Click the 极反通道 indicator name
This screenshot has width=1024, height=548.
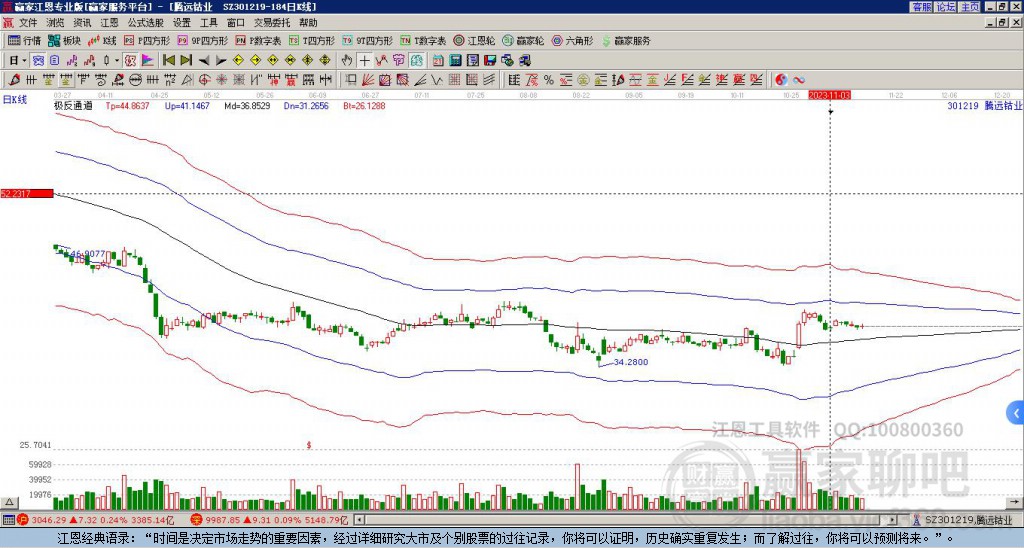click(x=73, y=106)
